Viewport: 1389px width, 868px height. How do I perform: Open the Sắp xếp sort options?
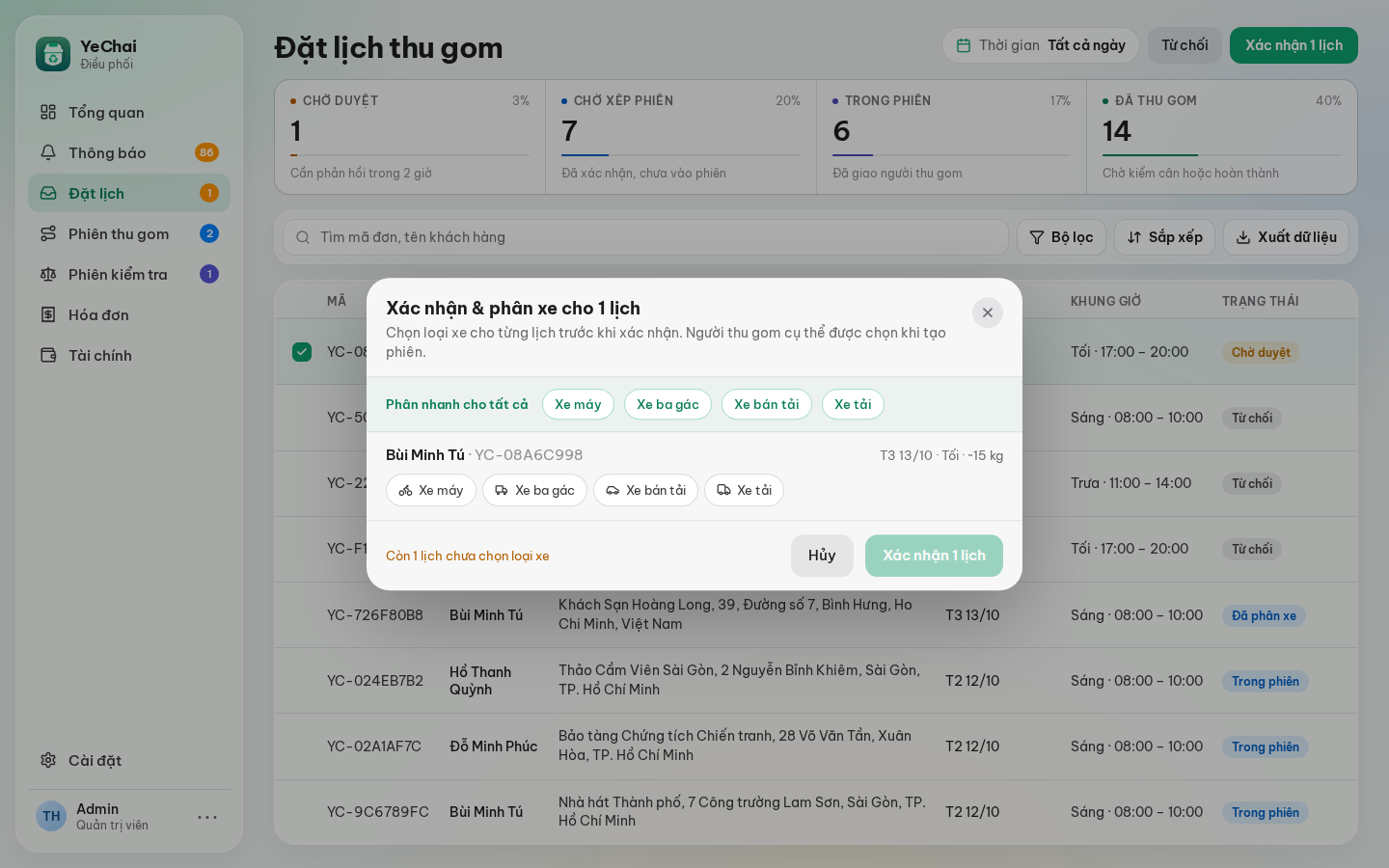[x=1164, y=237]
